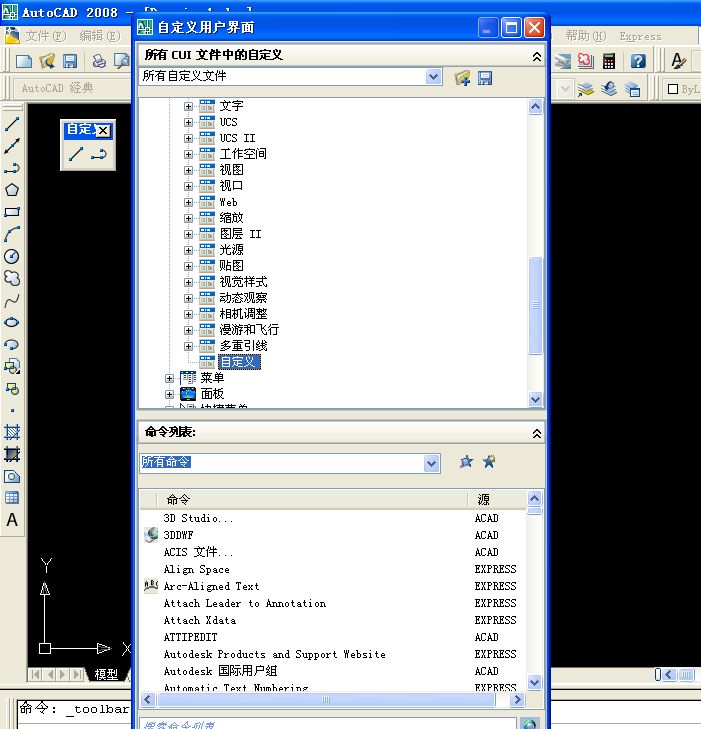Screen dimensions: 701x729
Task: Load partial customization file icon
Action: 462,78
